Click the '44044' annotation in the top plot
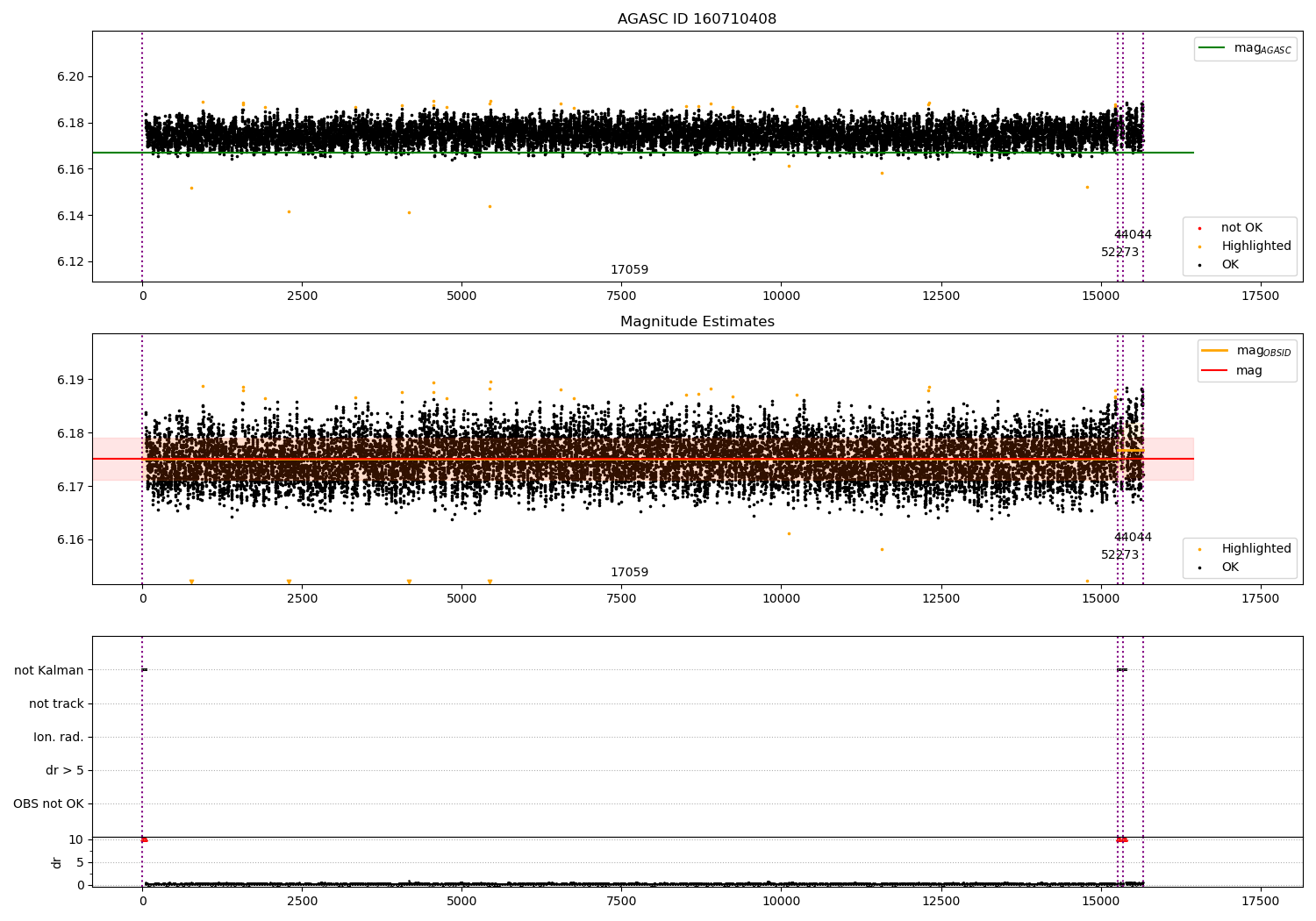1316x921 pixels. tap(1133, 235)
